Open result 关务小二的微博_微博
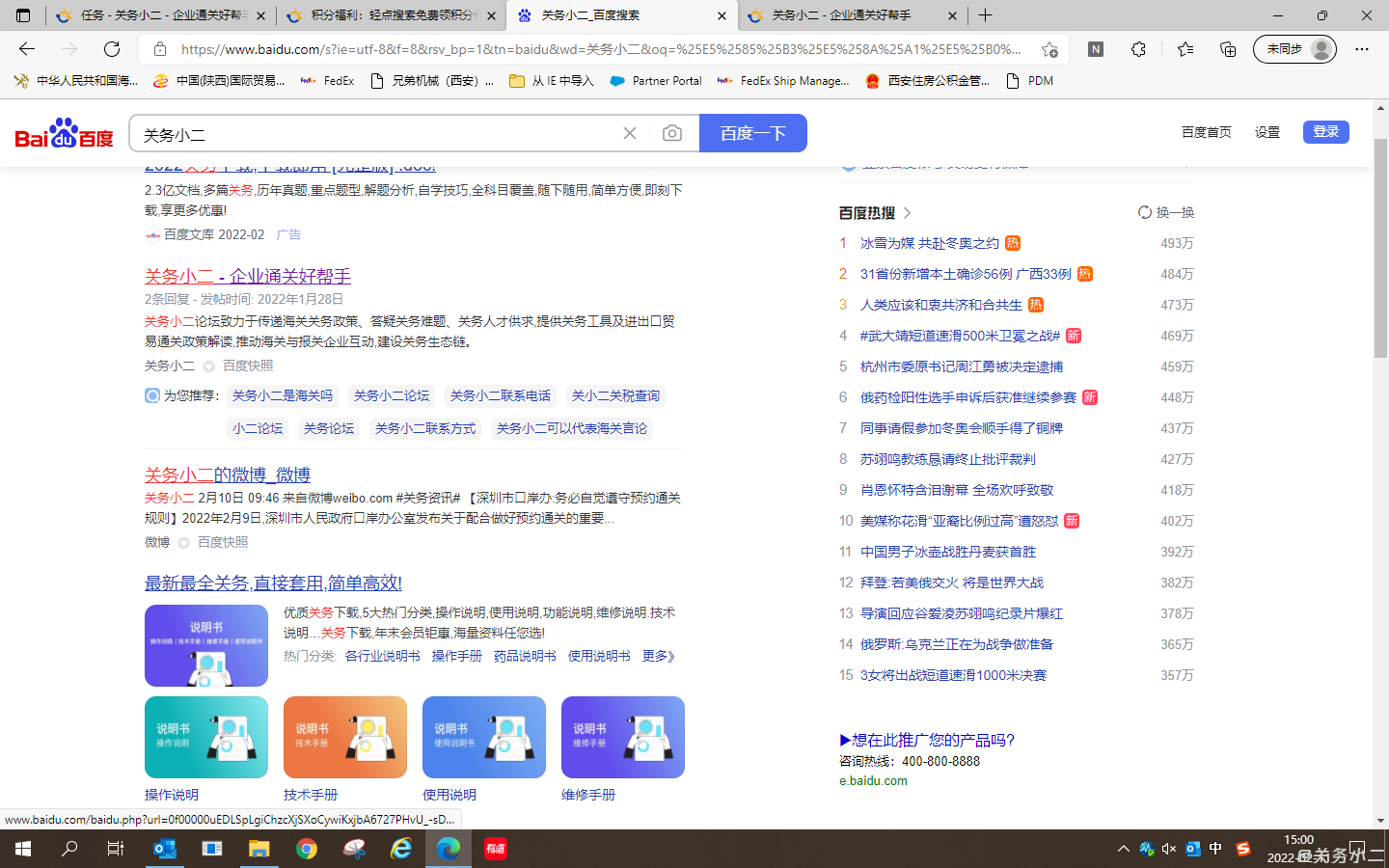 pyautogui.click(x=228, y=475)
